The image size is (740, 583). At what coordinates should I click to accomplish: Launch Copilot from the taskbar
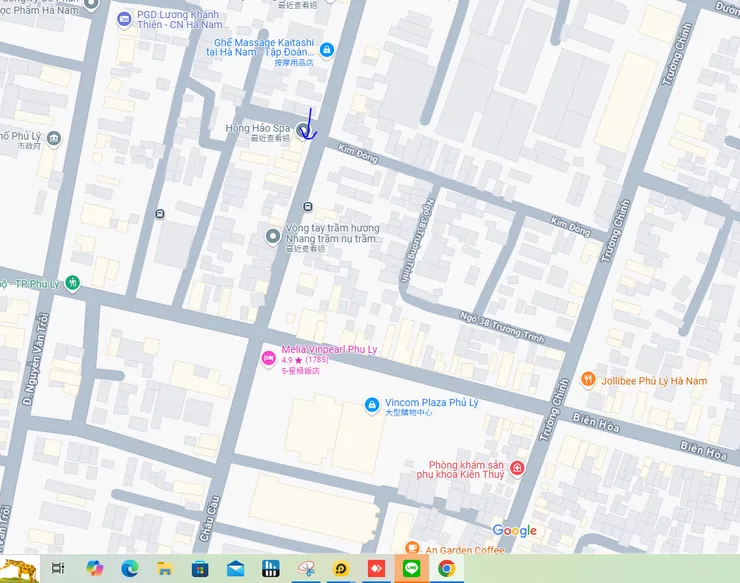[94, 568]
